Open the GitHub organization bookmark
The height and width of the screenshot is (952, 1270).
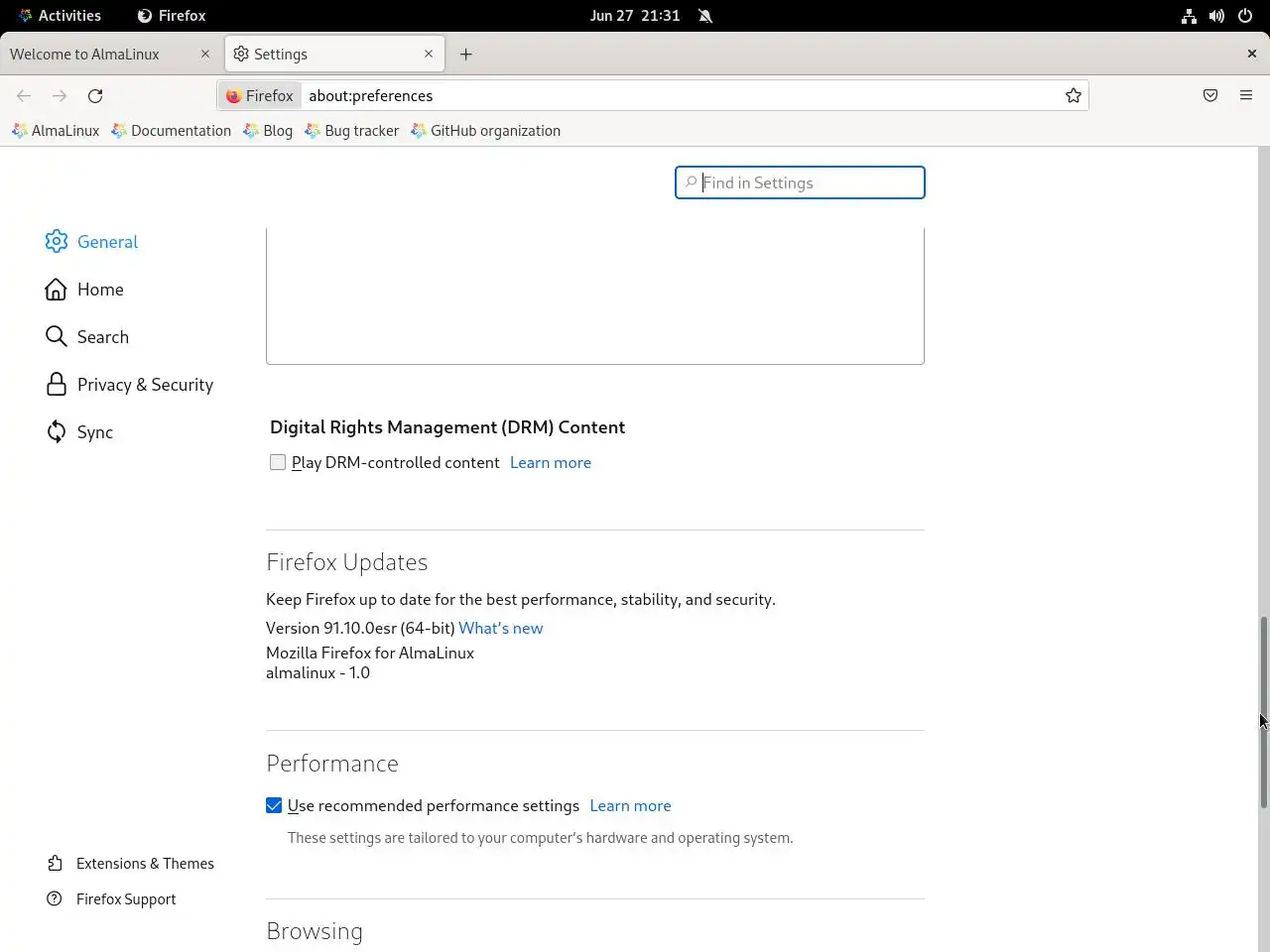486,131
